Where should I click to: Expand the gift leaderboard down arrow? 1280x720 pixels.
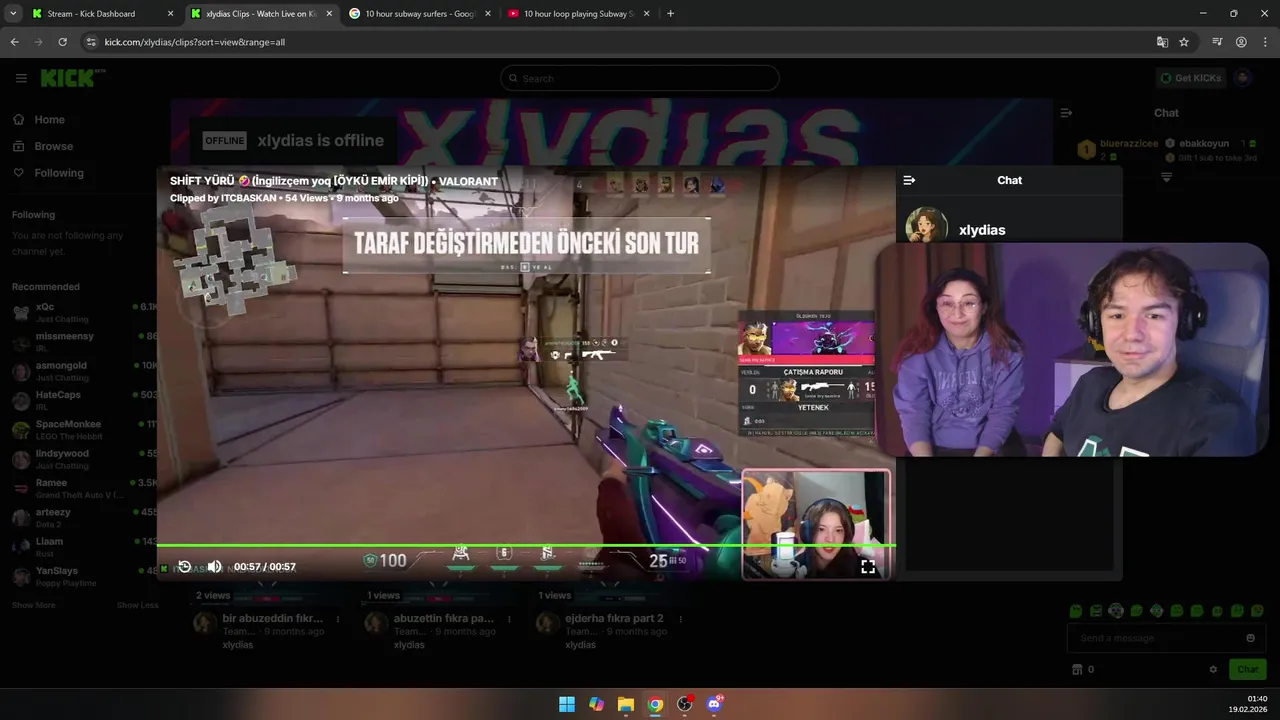(1166, 177)
